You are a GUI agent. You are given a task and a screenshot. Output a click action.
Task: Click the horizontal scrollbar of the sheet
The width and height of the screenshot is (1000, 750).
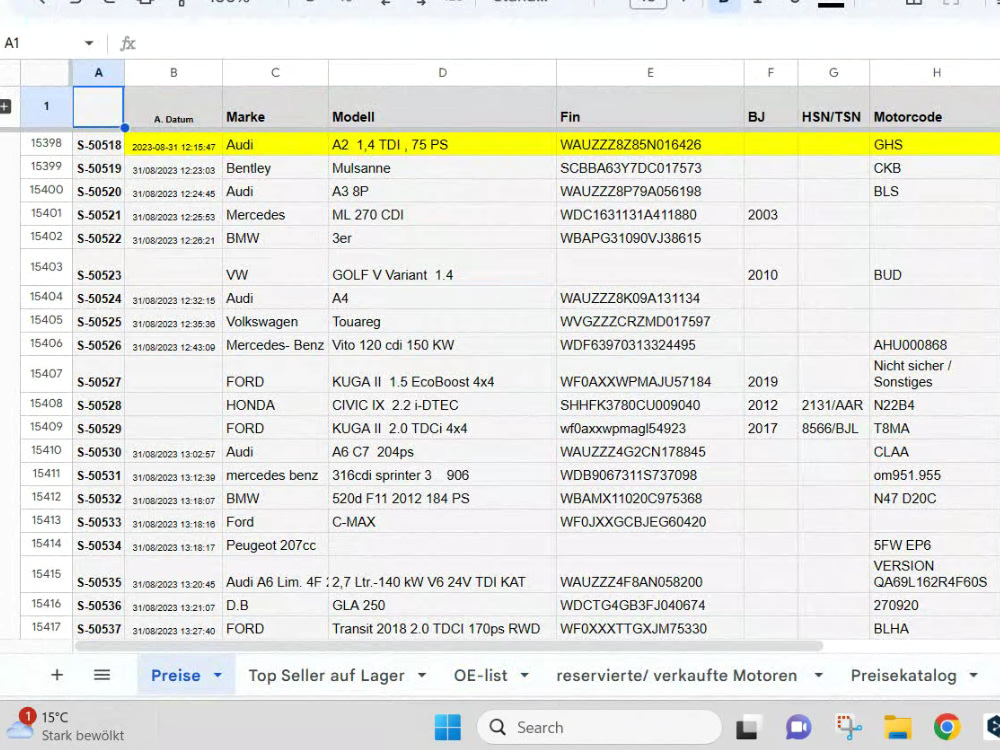pos(449,646)
